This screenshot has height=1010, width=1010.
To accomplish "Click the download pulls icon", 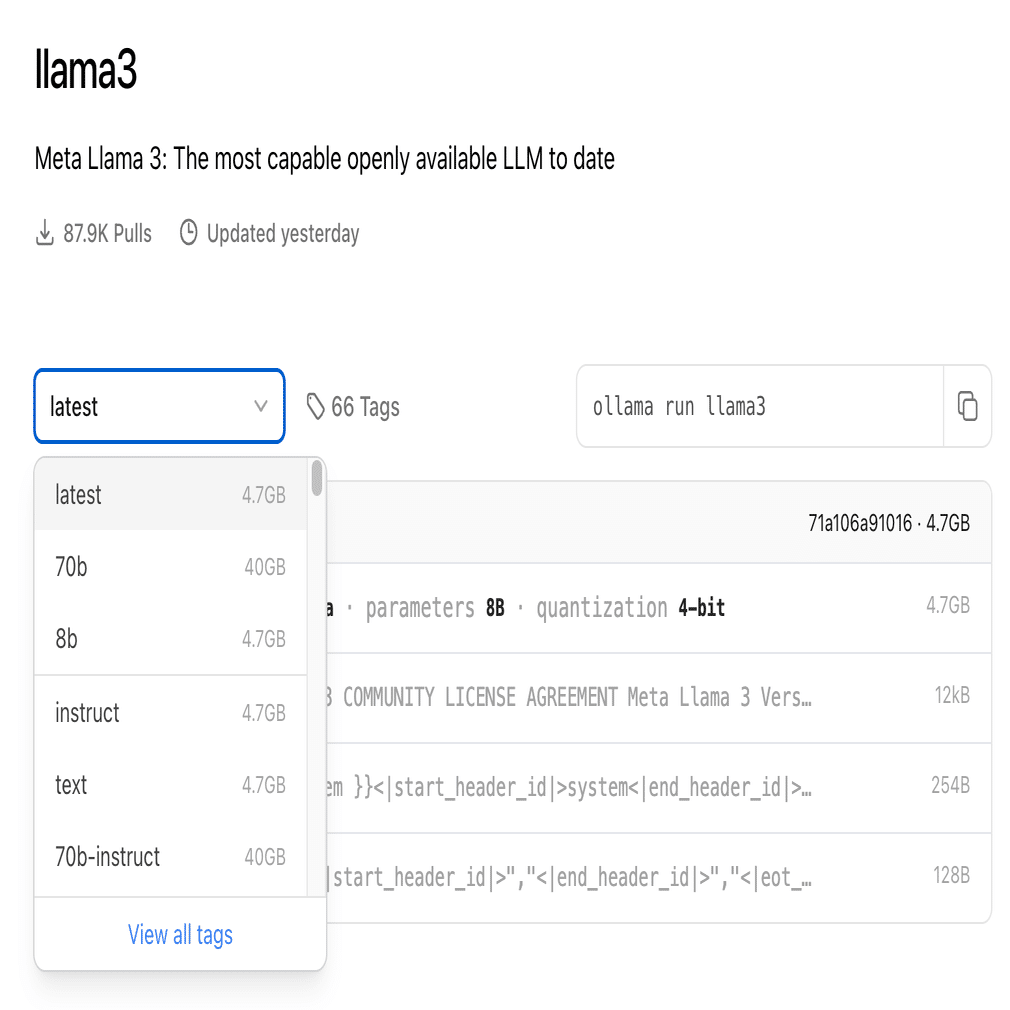I will (44, 234).
